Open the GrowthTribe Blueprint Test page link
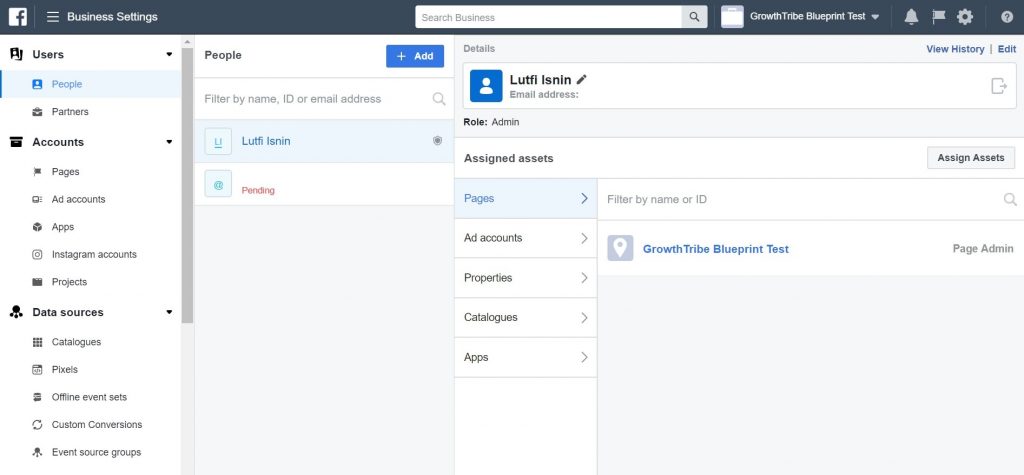1024x475 pixels. [716, 249]
